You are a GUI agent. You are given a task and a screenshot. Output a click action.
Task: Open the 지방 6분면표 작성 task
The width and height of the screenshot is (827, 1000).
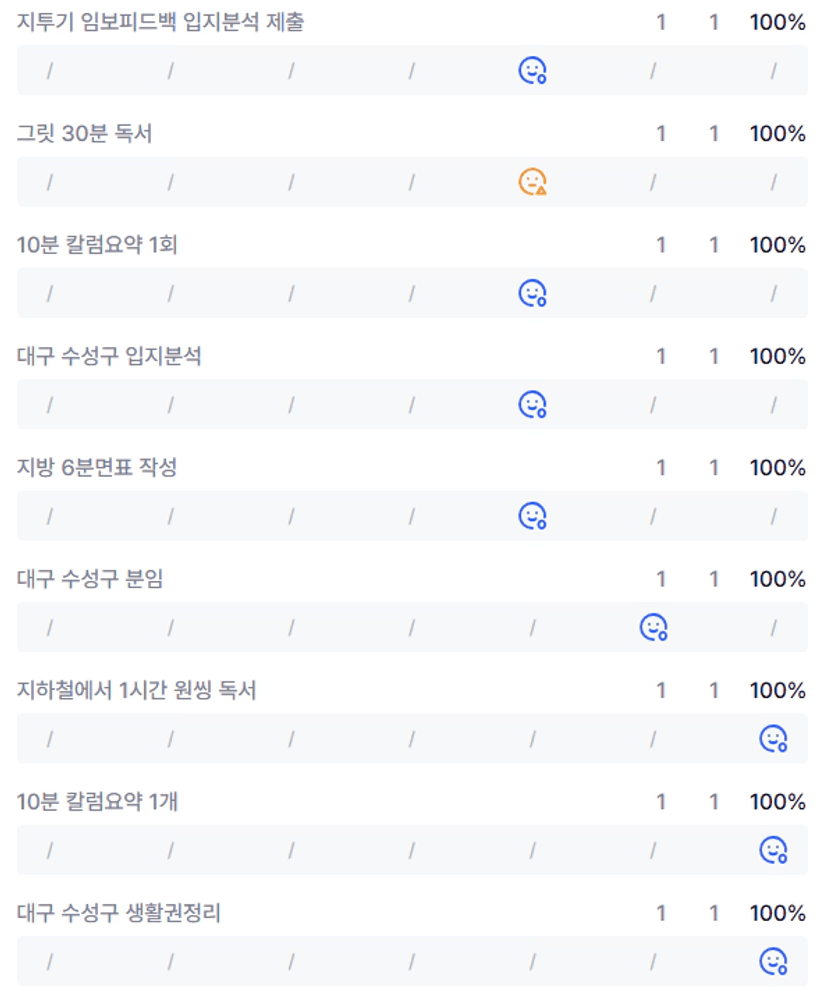(97, 468)
